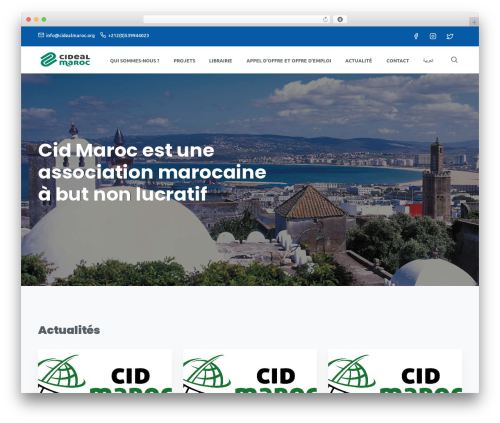500x423 pixels.
Task: Click the Facebook icon in top bar
Action: click(416, 36)
